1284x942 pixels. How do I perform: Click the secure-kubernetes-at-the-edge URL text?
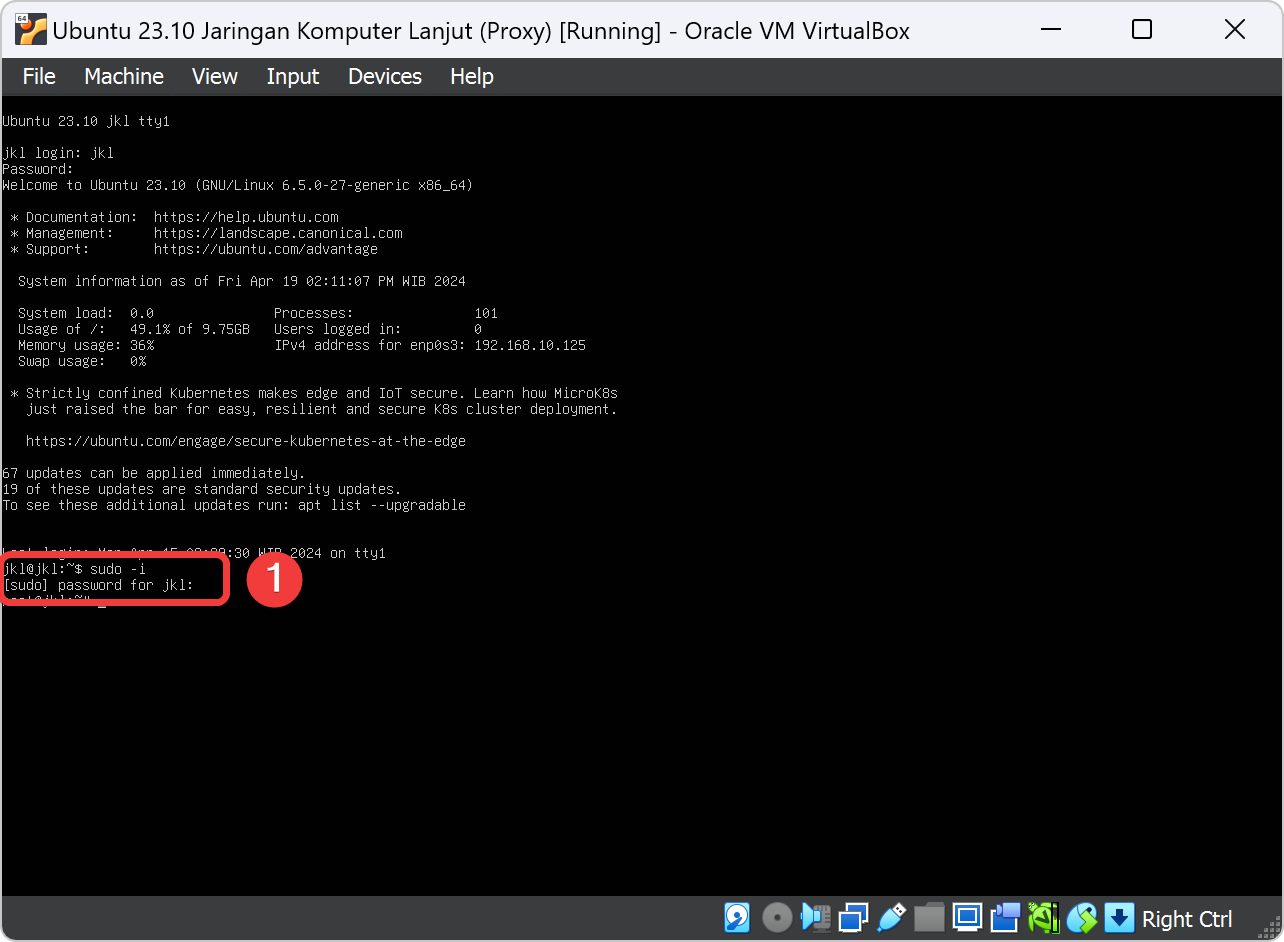[246, 441]
